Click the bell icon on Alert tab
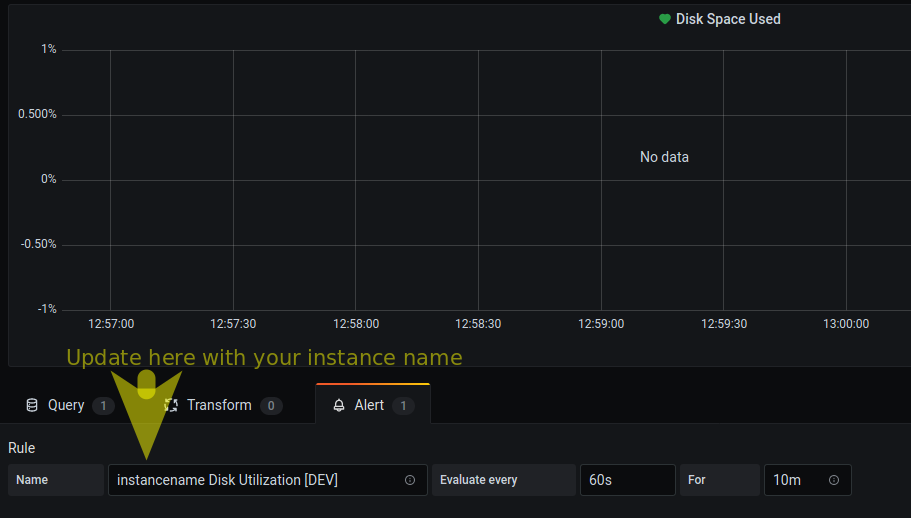Image resolution: width=911 pixels, height=518 pixels. coord(339,405)
